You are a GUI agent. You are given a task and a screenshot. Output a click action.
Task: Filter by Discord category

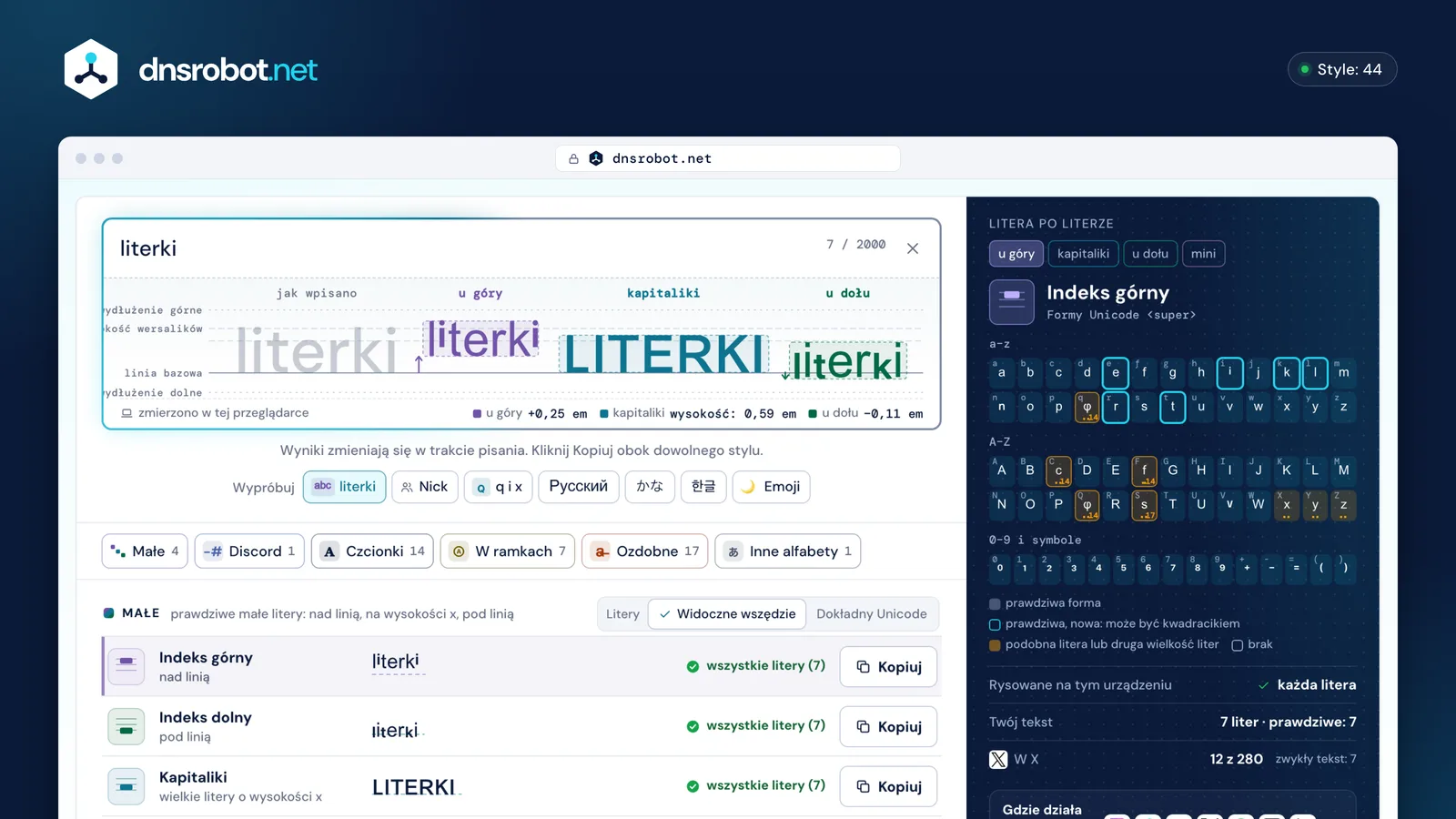[x=249, y=551]
